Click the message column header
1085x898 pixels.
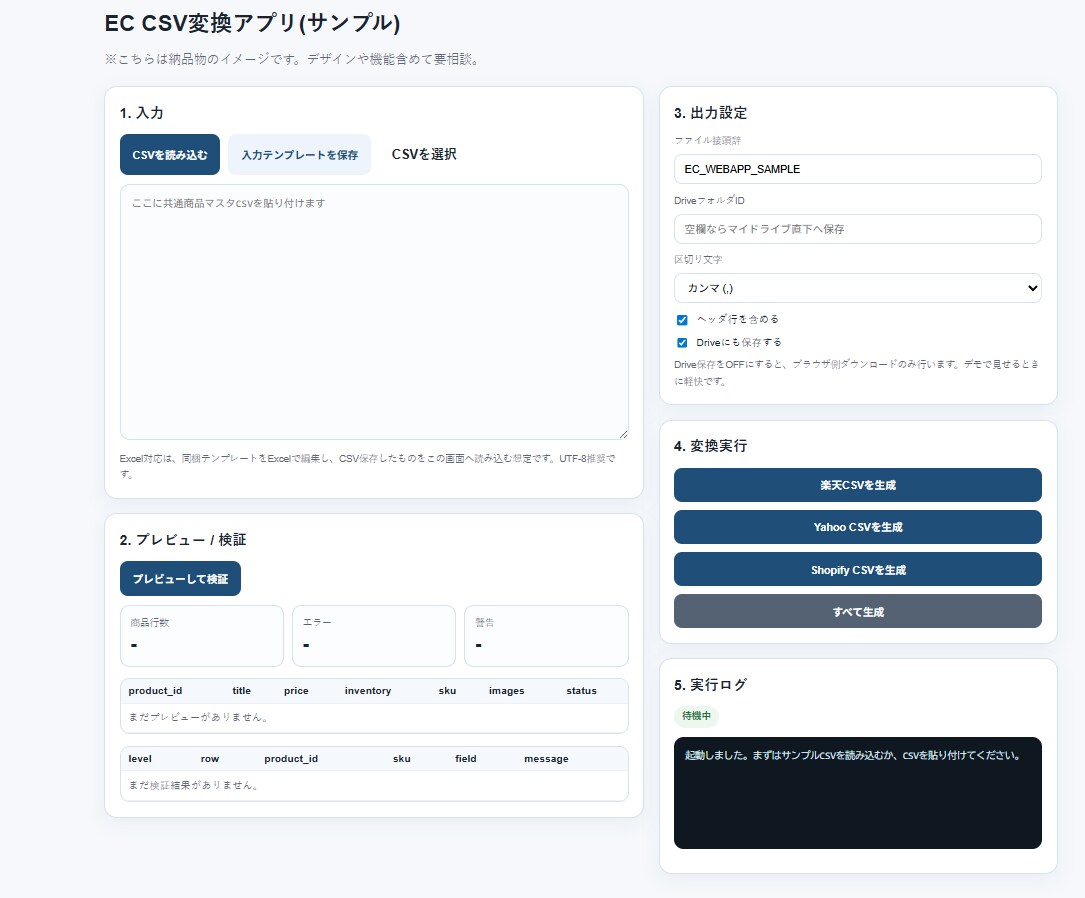pos(546,758)
